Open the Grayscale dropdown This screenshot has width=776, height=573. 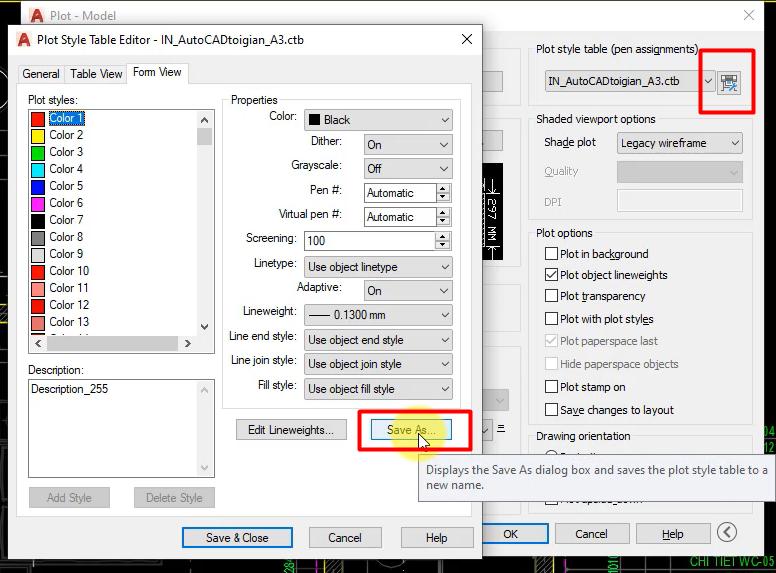point(408,169)
